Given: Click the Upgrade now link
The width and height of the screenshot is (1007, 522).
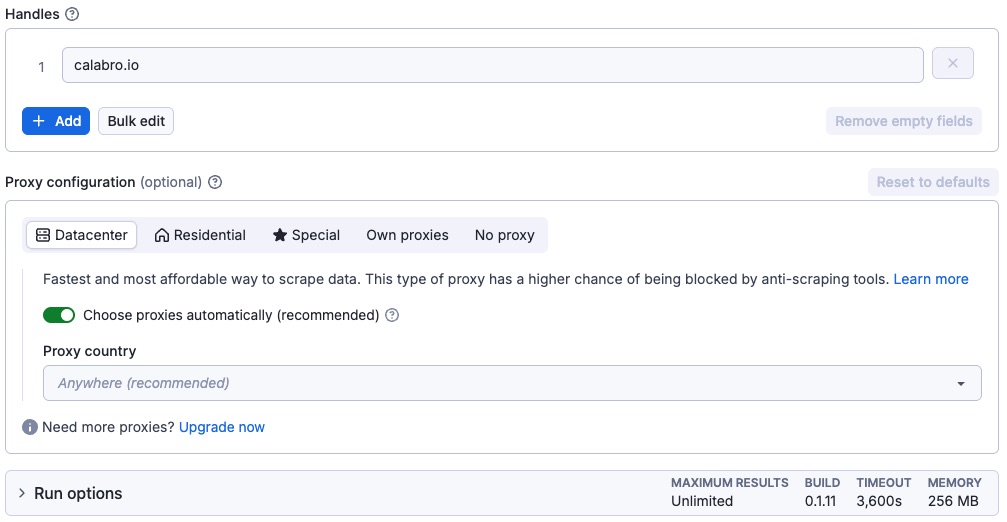Looking at the screenshot, I should (x=222, y=427).
